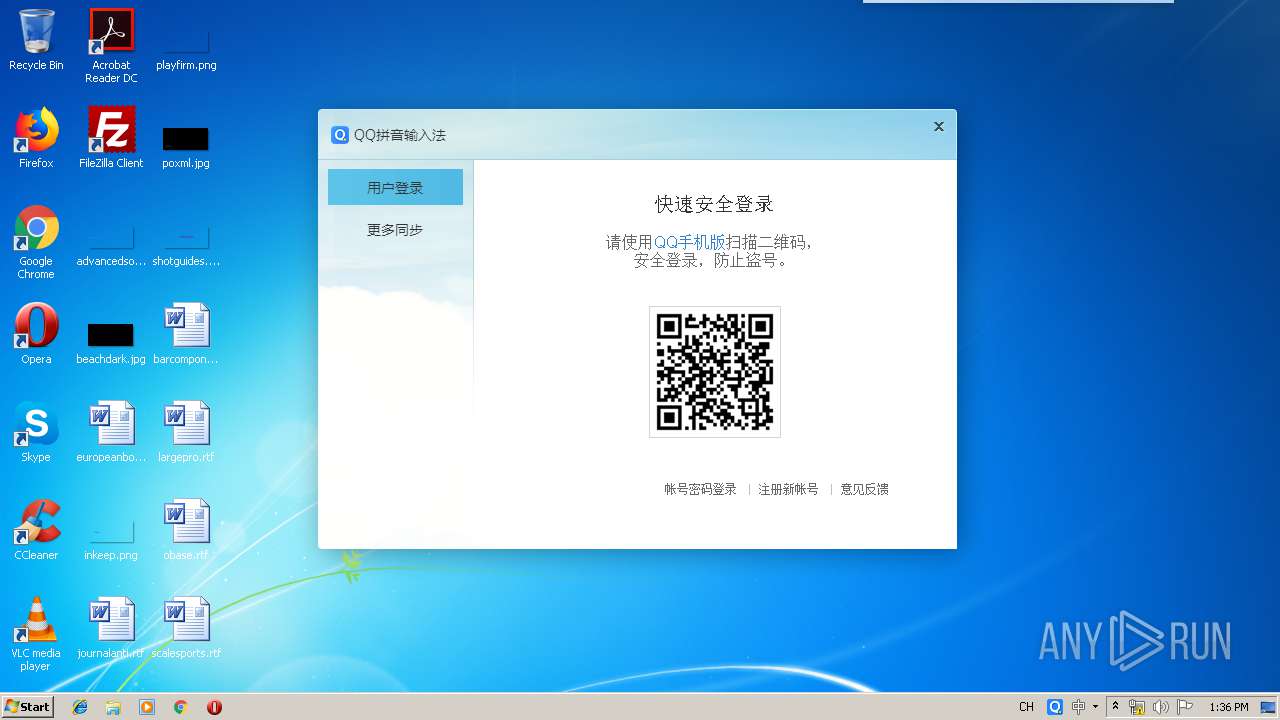Open the input mode dropdown arrow in tray
The height and width of the screenshot is (720, 1280).
click(x=1095, y=707)
